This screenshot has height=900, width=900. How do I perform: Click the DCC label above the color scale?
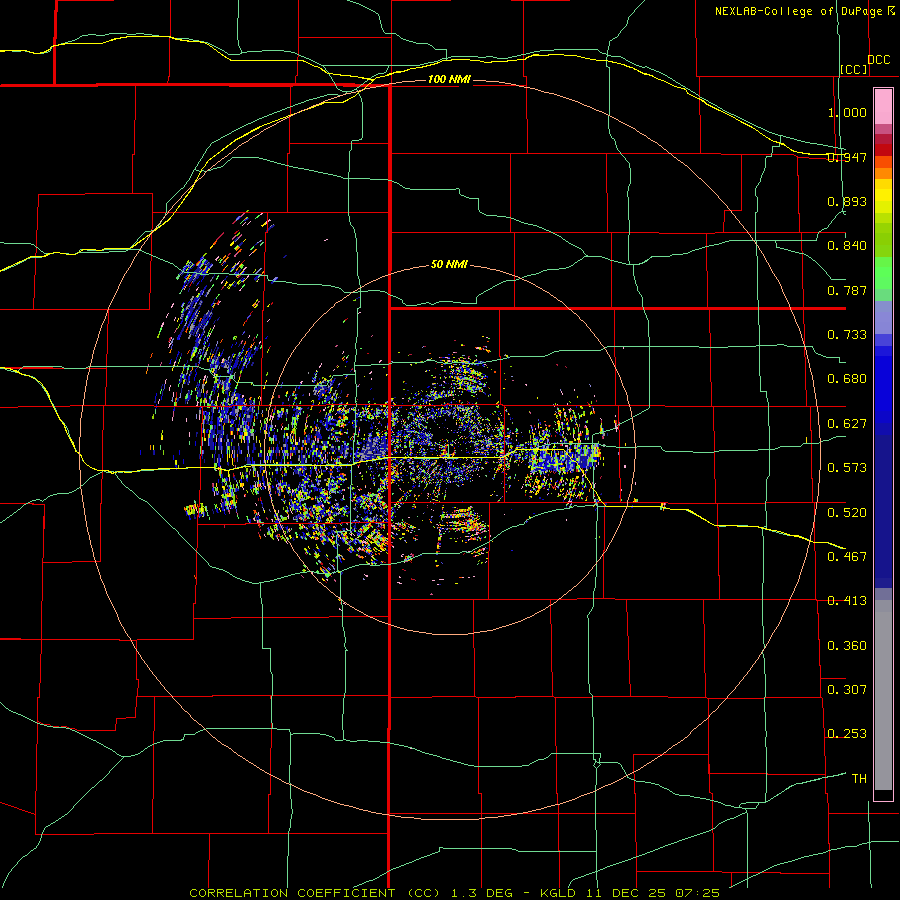point(879,60)
